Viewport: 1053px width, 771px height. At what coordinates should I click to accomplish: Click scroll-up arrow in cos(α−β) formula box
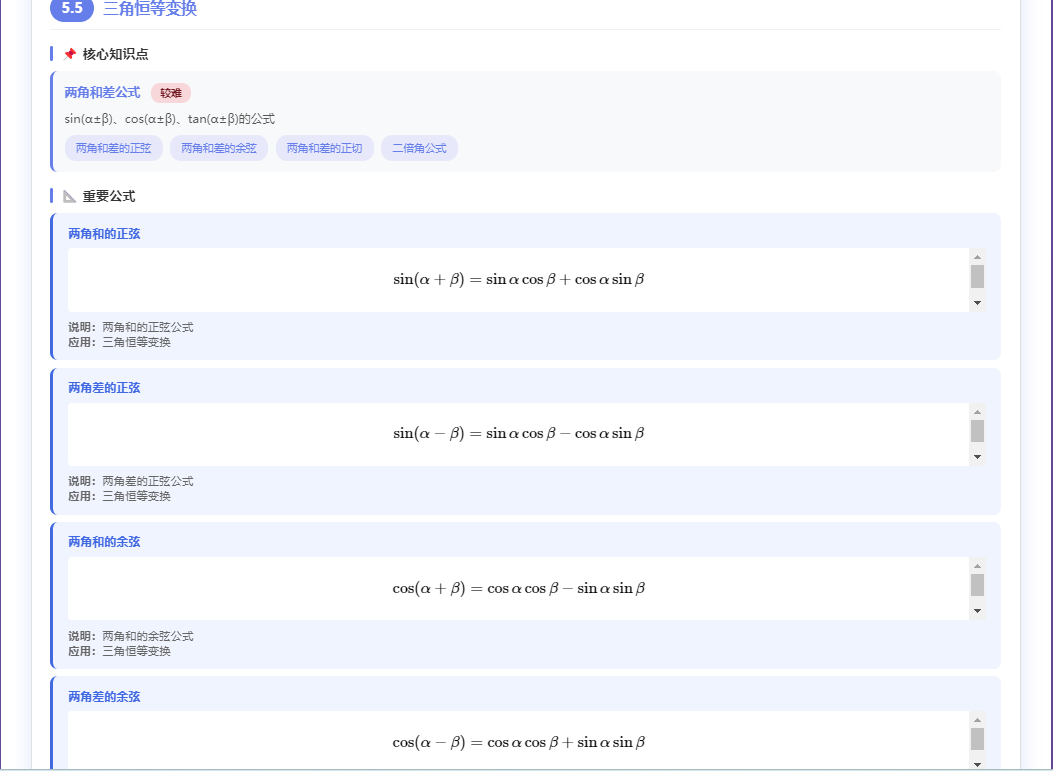click(977, 719)
